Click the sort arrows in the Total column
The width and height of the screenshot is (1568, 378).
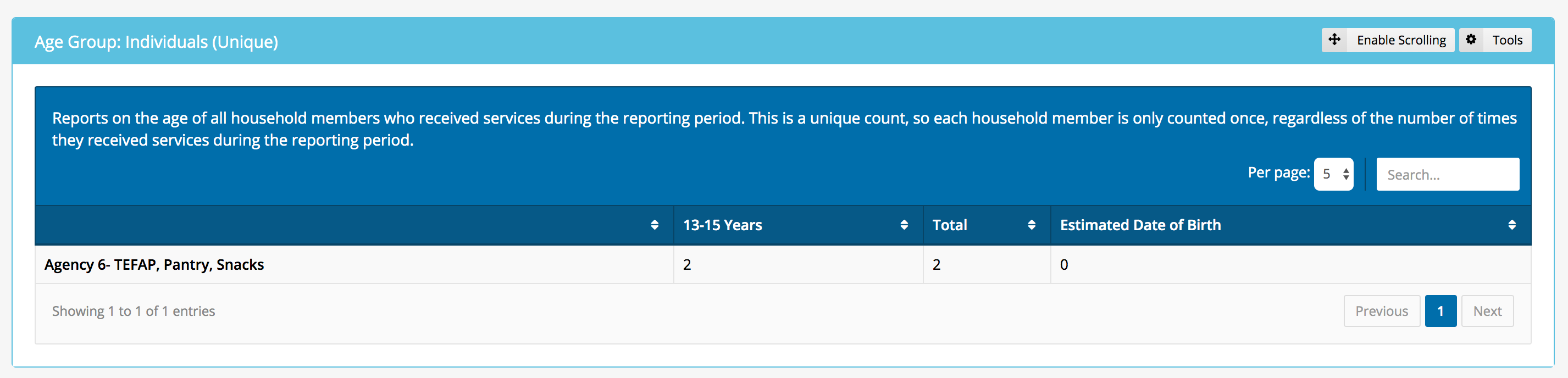tap(1031, 225)
